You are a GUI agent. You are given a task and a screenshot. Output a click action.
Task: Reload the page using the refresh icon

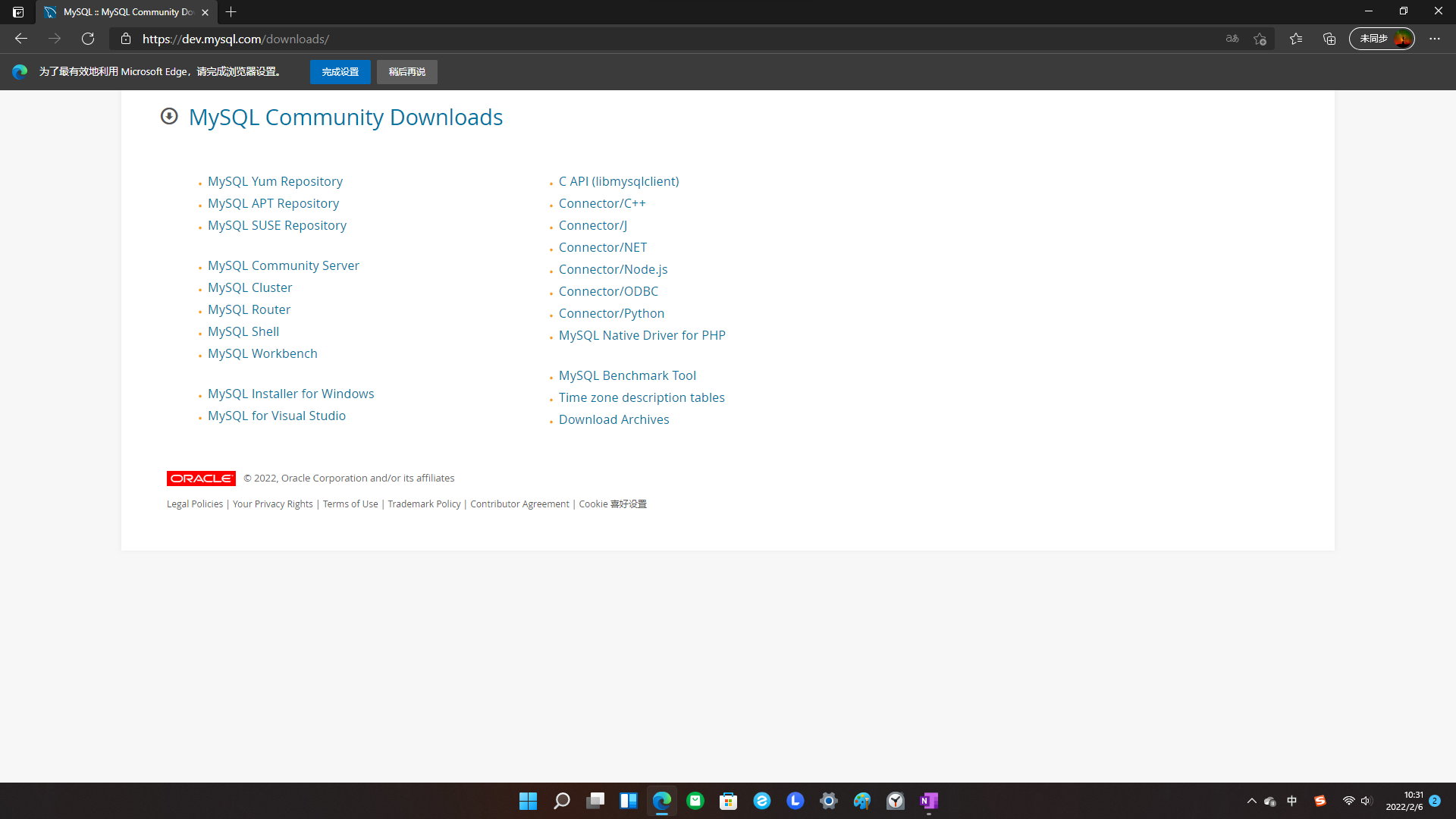[88, 39]
